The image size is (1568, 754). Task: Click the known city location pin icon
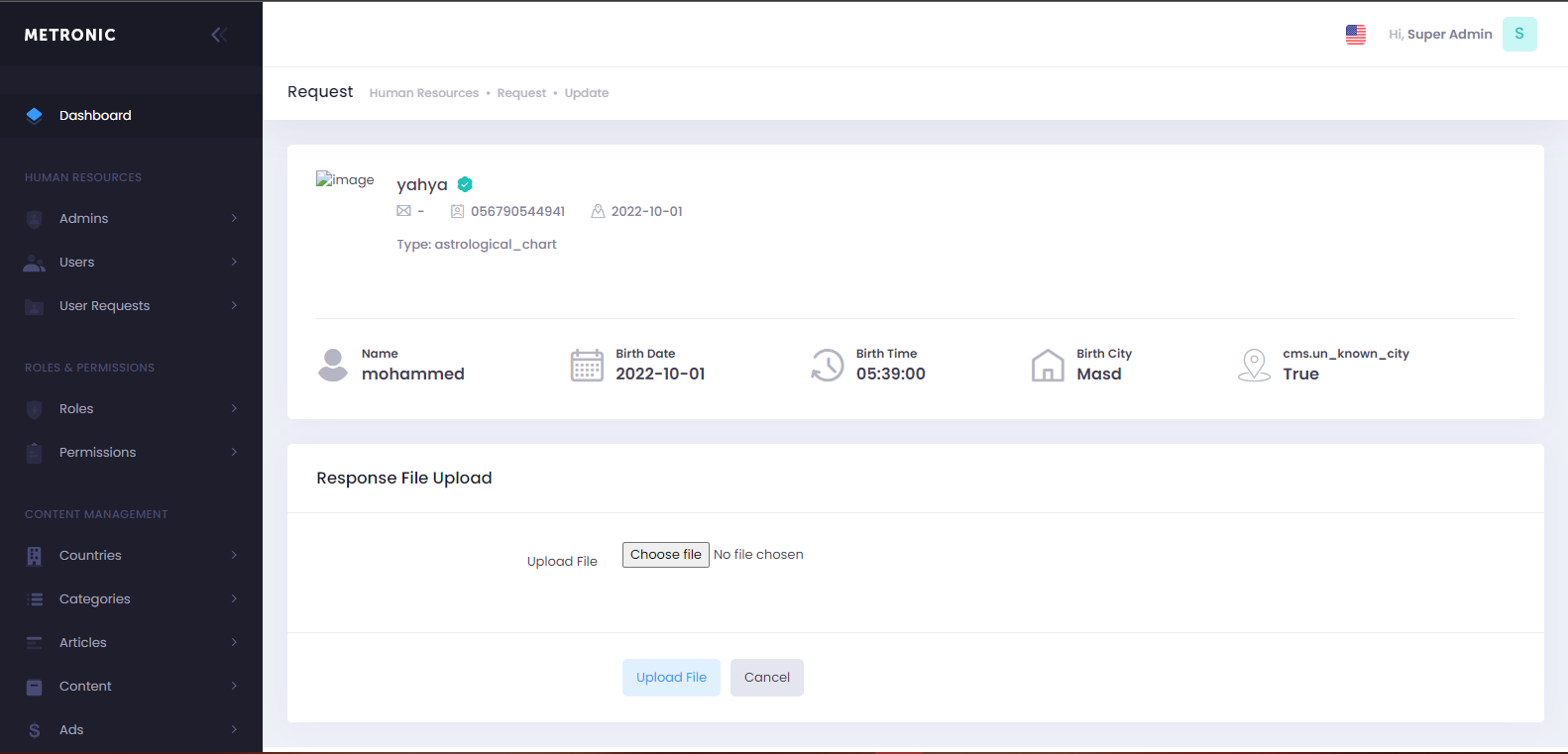click(x=1254, y=365)
